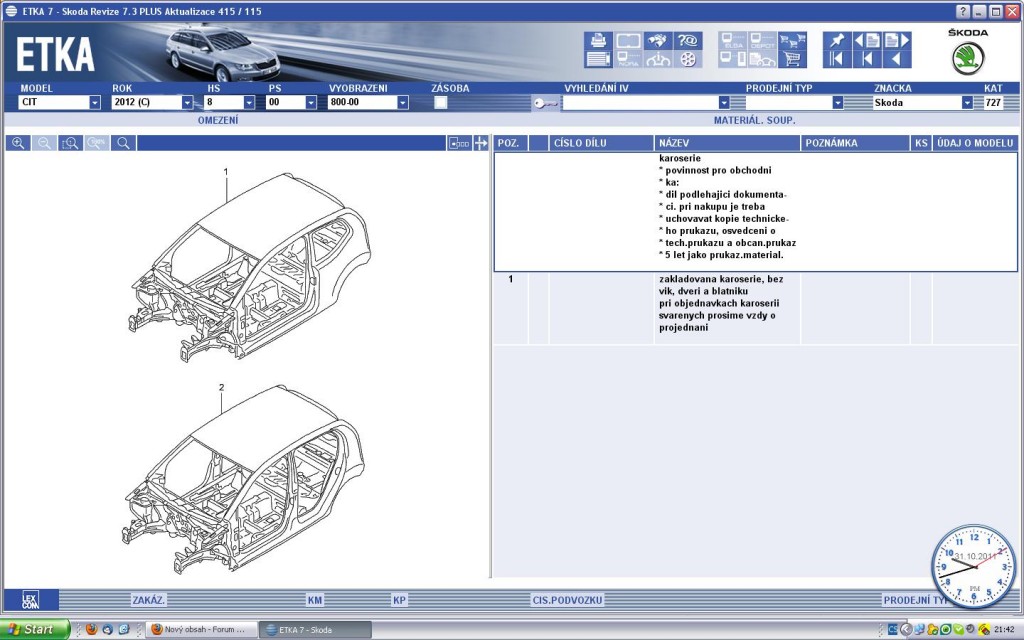Switch to the Firefox Nový obsah taskbar window
This screenshot has height=640, width=1024.
click(x=202, y=629)
